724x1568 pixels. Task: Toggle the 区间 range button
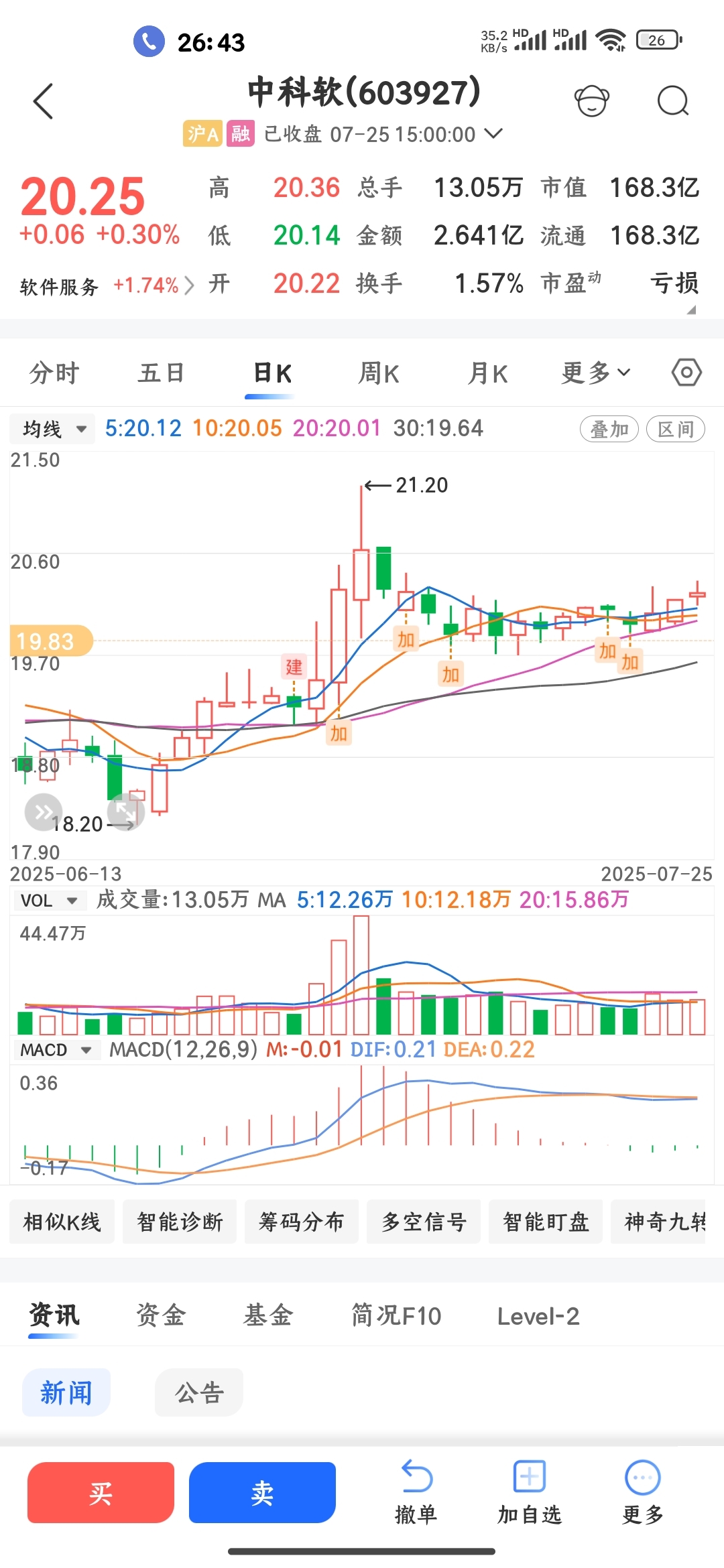click(x=675, y=429)
